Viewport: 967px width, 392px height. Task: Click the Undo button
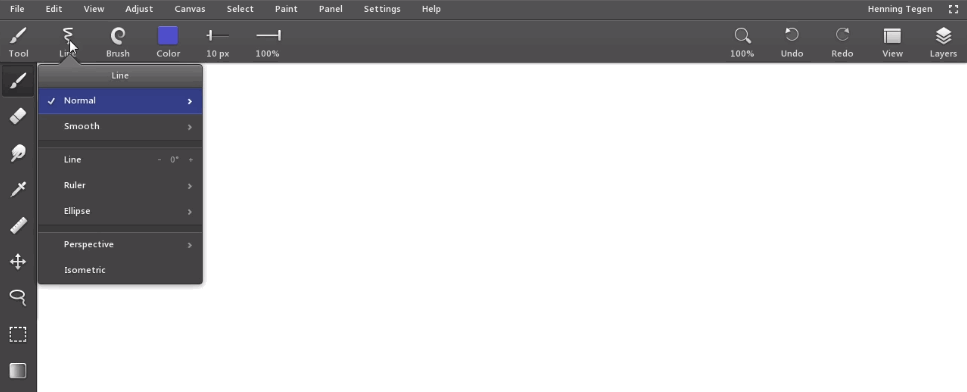792,42
